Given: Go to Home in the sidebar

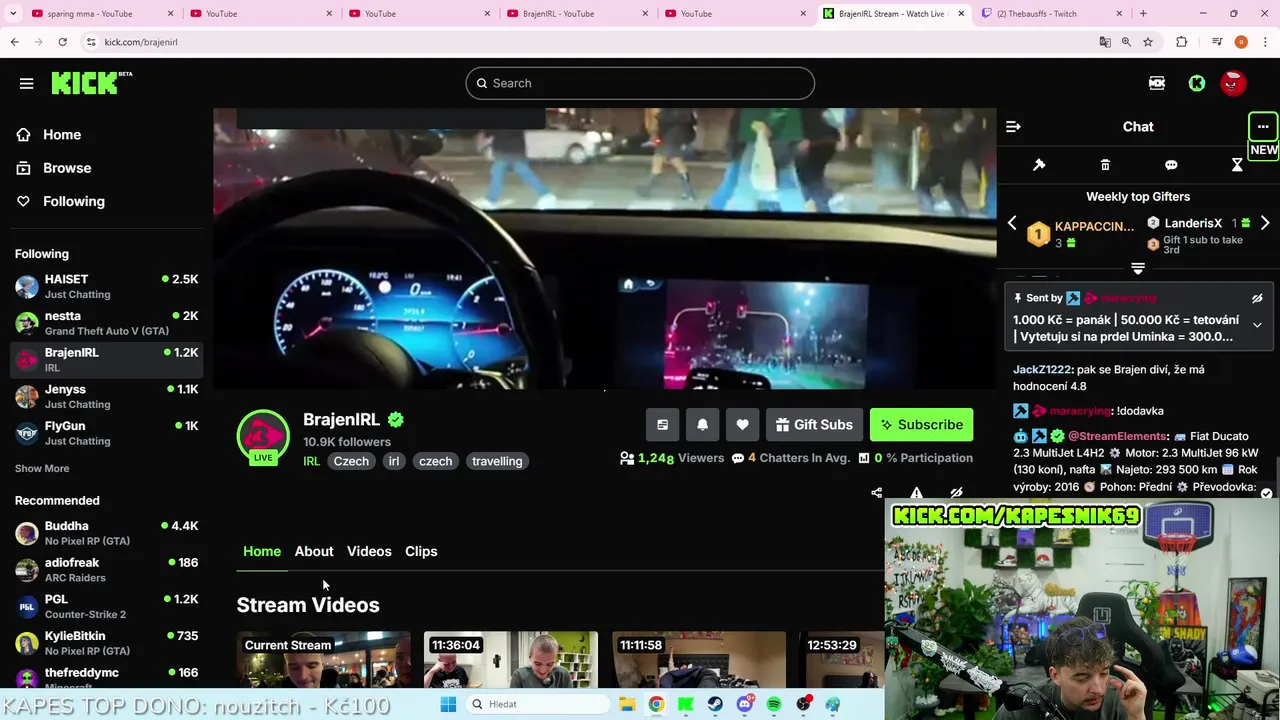Looking at the screenshot, I should coord(62,134).
